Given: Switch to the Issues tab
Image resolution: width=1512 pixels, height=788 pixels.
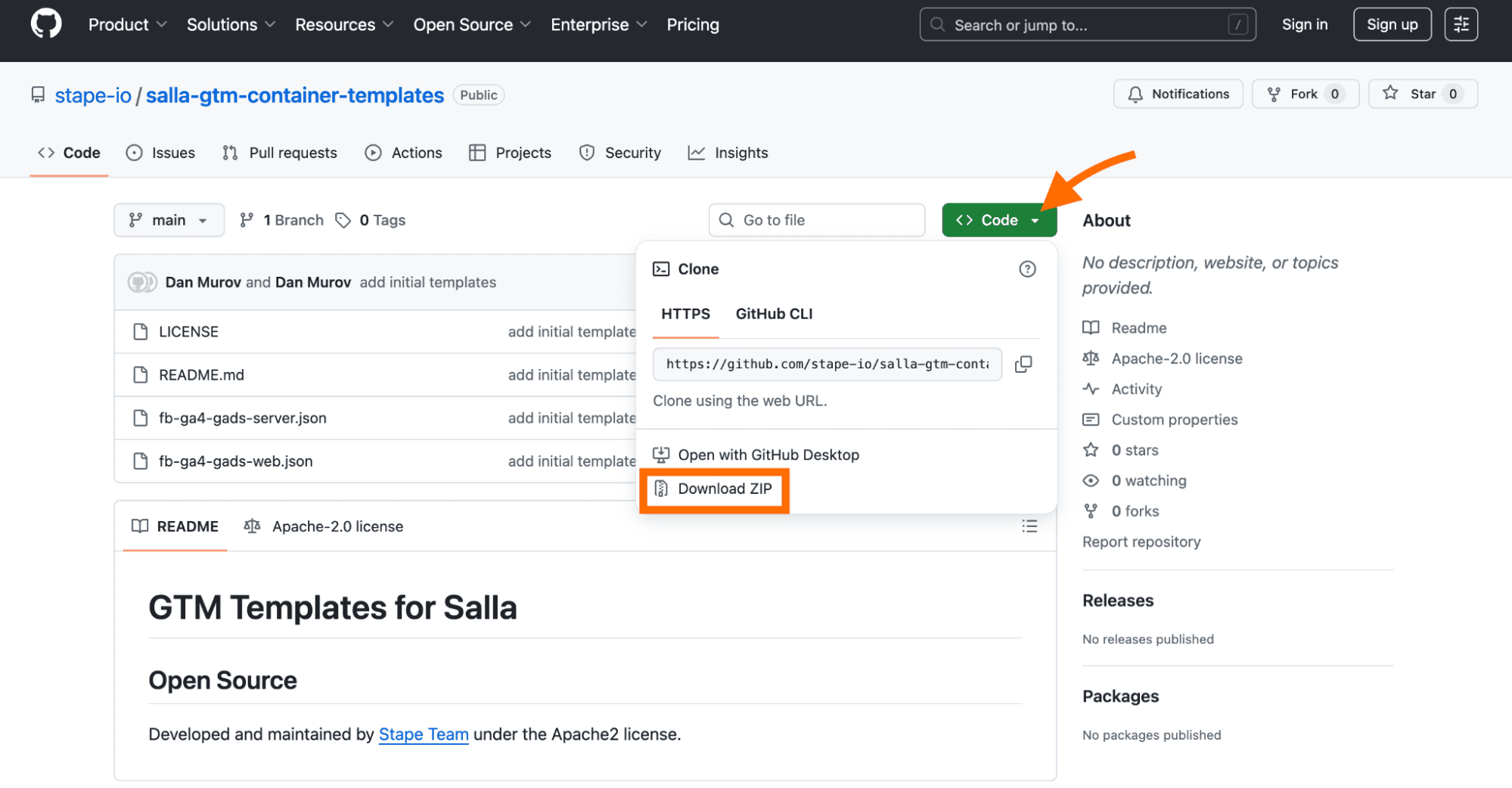Looking at the screenshot, I should pyautogui.click(x=160, y=153).
